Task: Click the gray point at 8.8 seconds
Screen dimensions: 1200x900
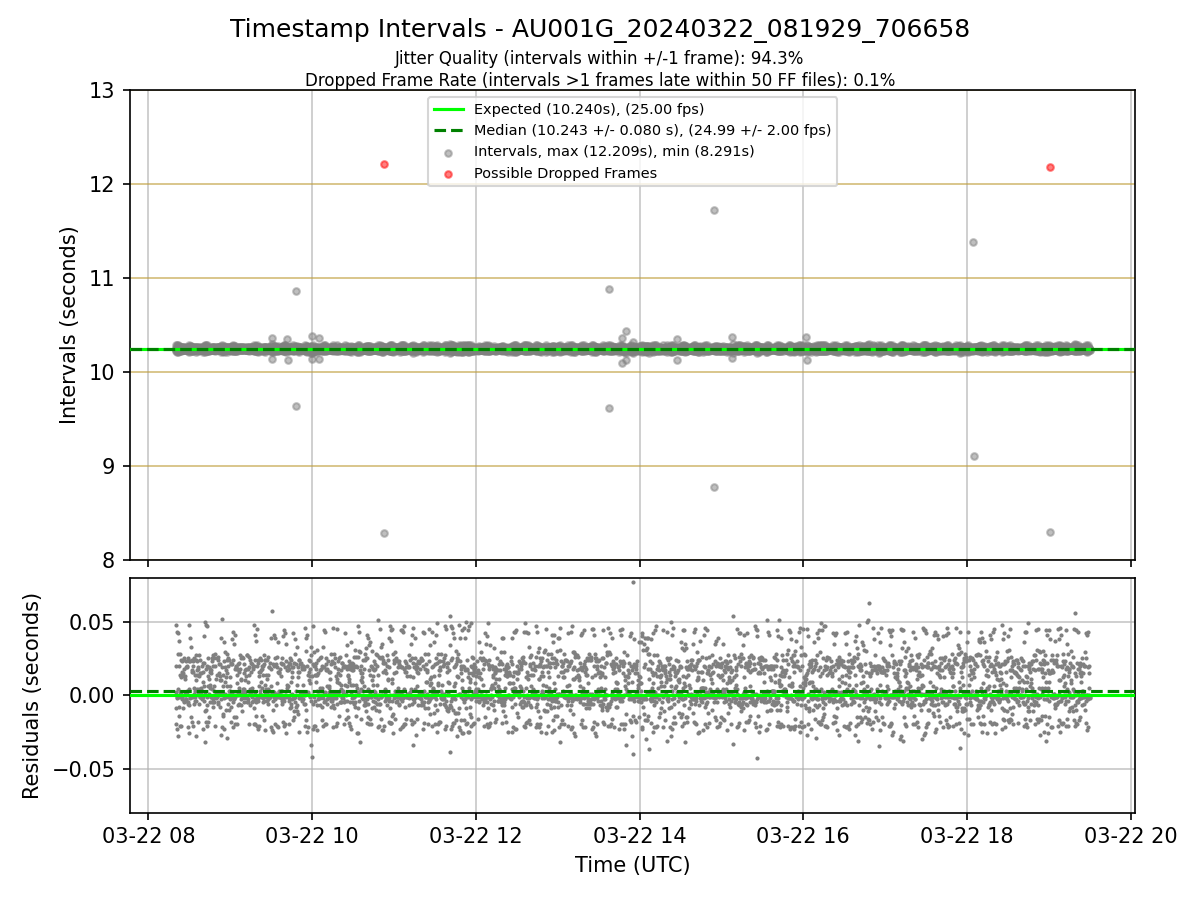Action: click(714, 487)
